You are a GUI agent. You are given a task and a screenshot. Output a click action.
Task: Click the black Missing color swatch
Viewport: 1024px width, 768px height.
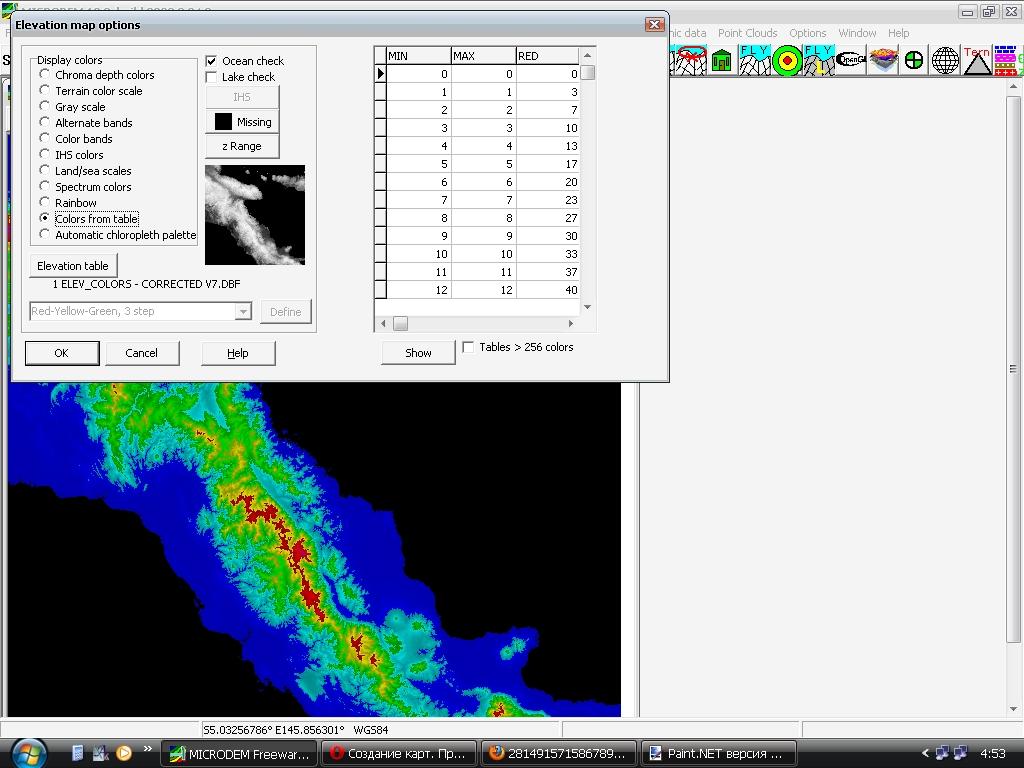click(x=223, y=122)
